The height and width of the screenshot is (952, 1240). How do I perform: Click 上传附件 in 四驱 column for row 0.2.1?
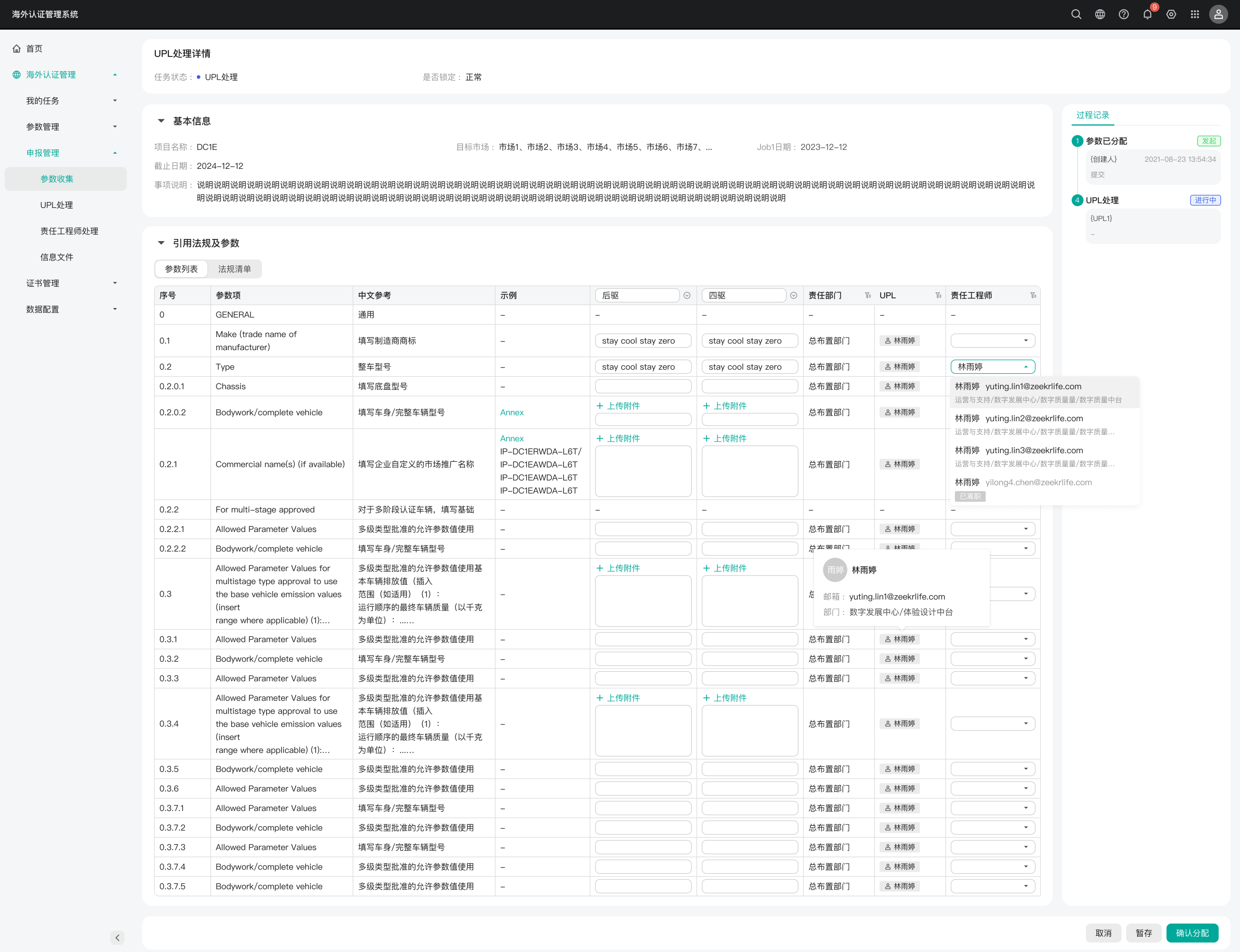pos(725,438)
